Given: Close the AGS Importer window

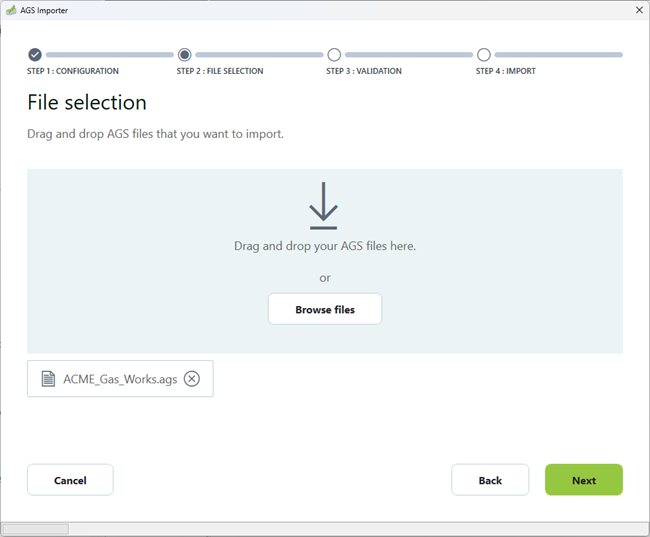Looking at the screenshot, I should click(639, 9).
